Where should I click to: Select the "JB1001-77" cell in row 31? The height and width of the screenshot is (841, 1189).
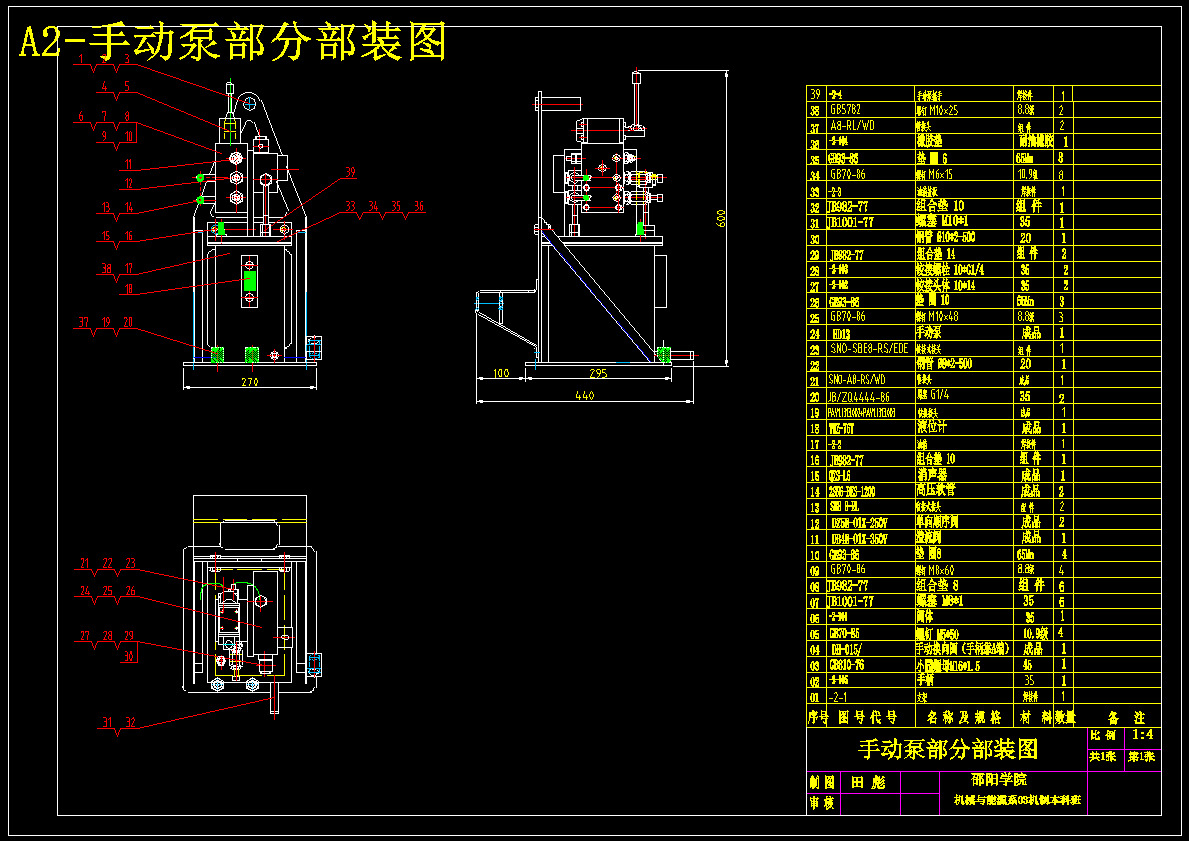click(x=852, y=222)
